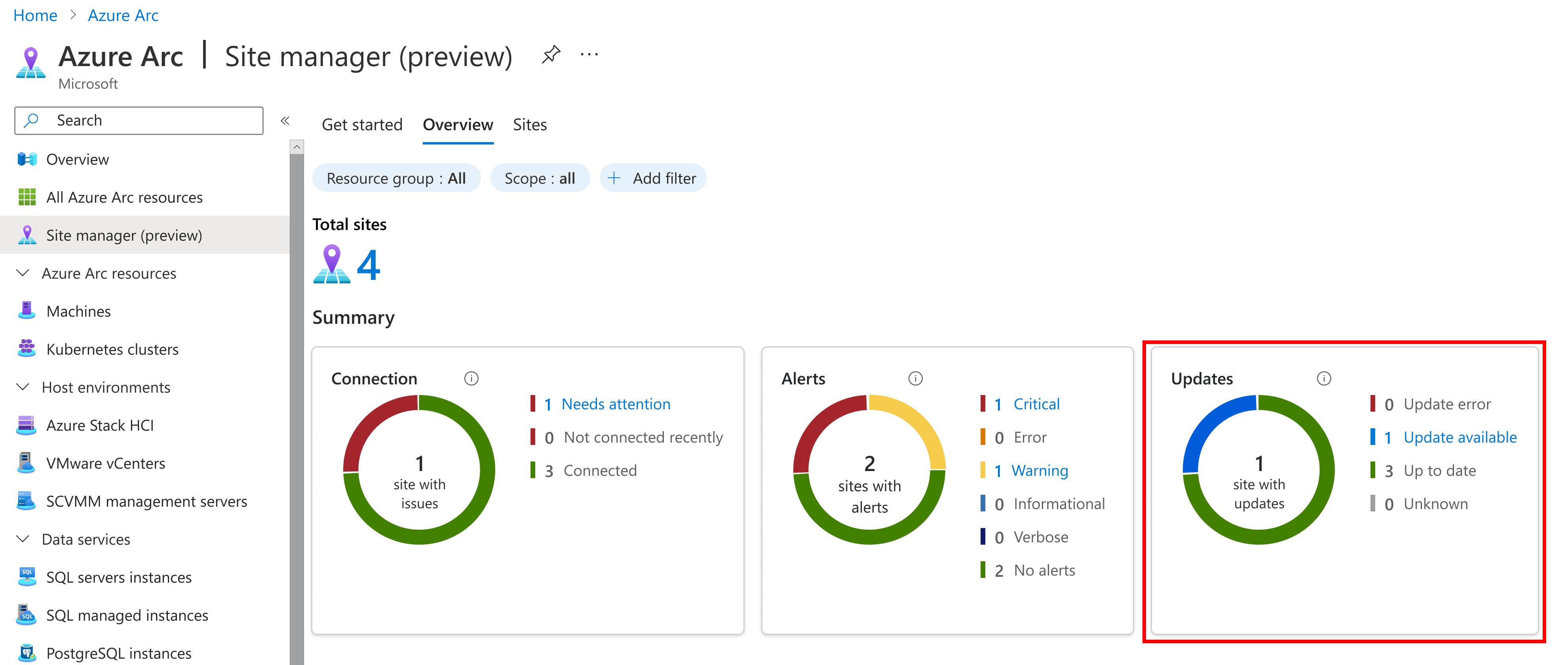Open the Resource group filter

click(x=395, y=178)
